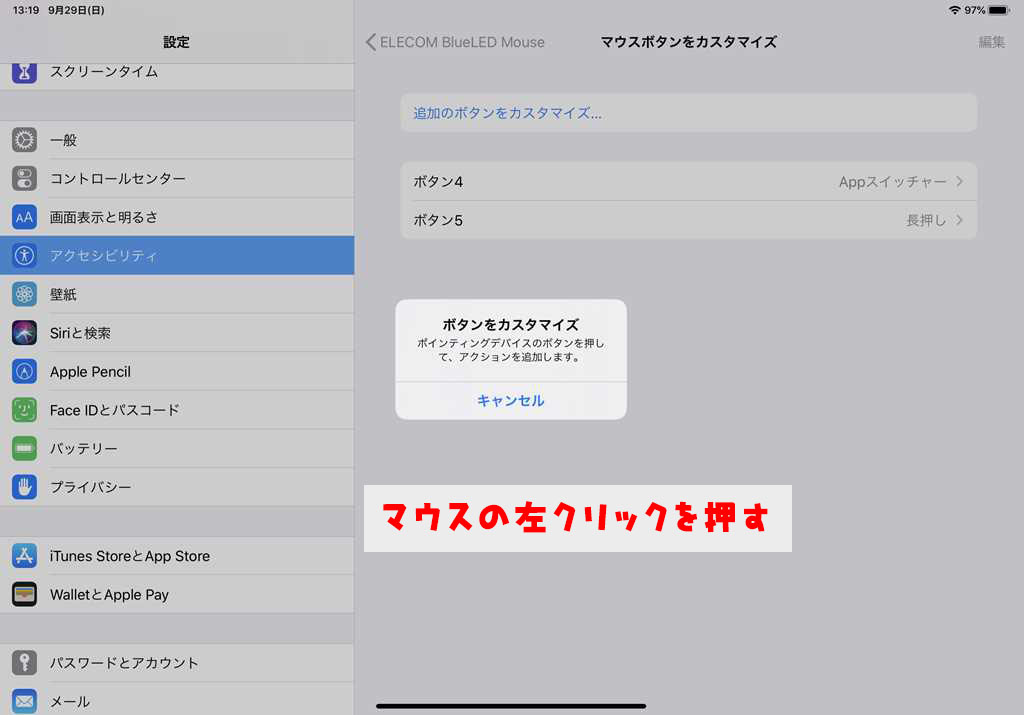Tap the battery indicator in status bar
The image size is (1024, 715).
(999, 10)
